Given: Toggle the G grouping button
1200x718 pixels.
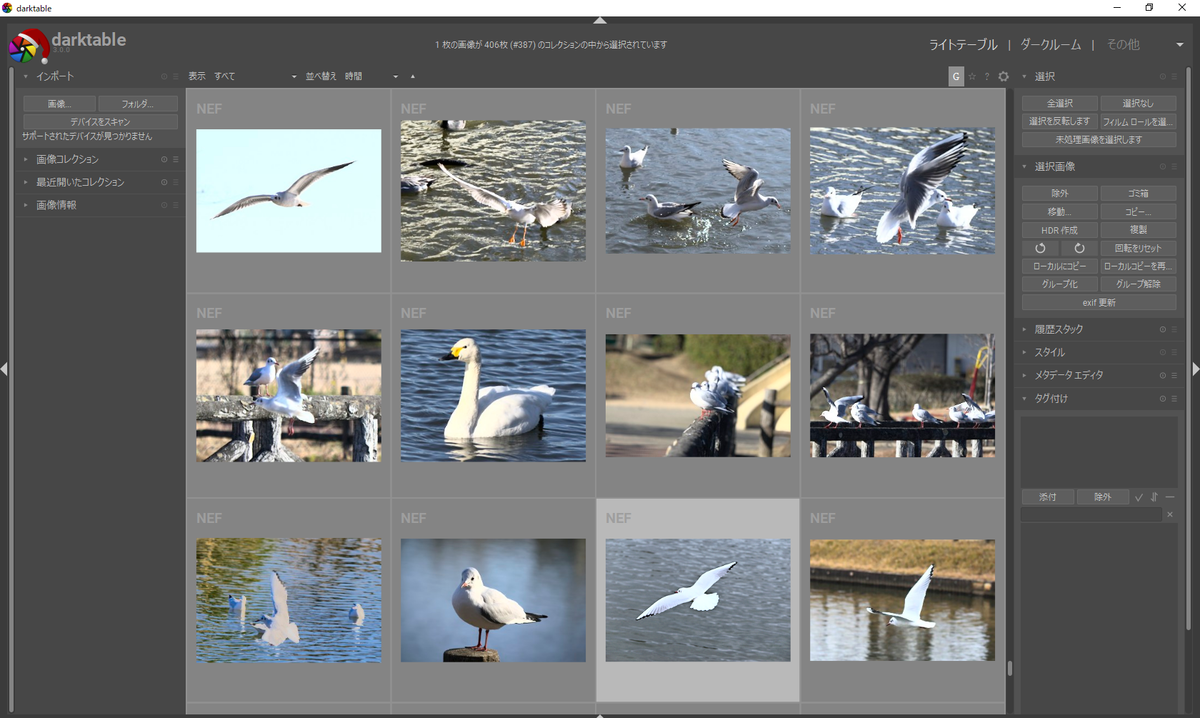Looking at the screenshot, I should coord(956,76).
